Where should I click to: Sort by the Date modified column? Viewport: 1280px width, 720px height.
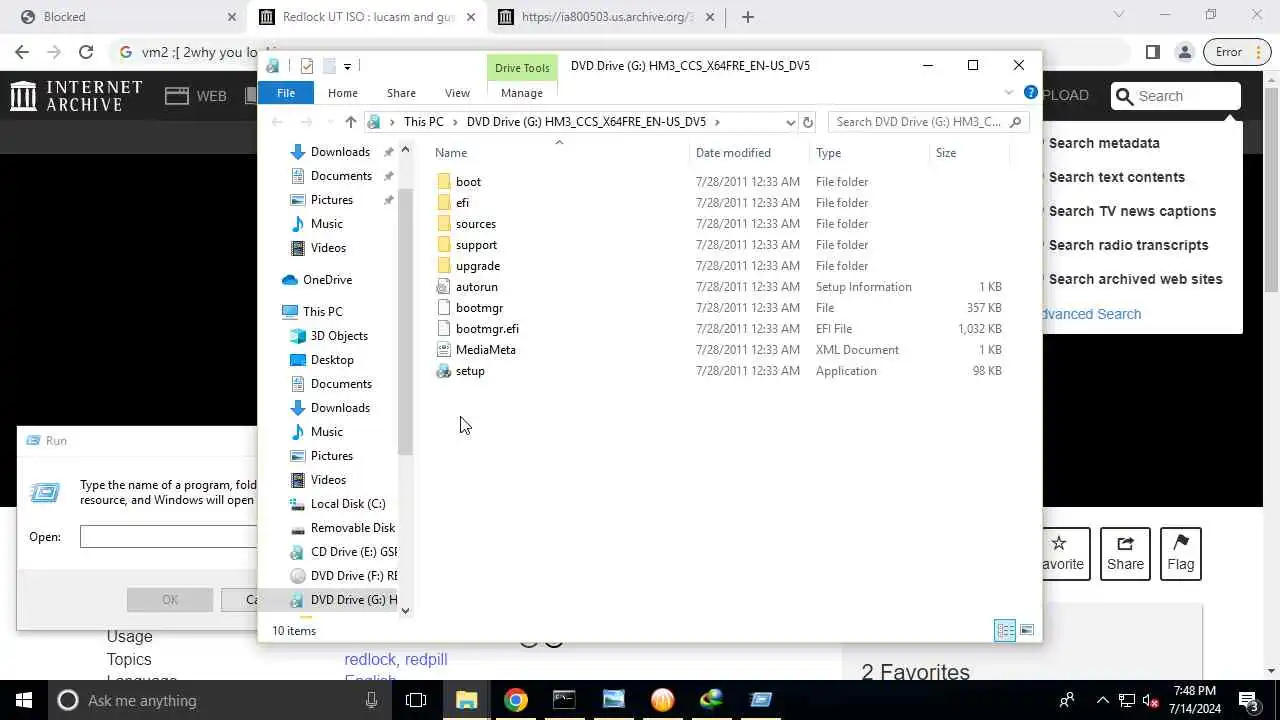733,153
